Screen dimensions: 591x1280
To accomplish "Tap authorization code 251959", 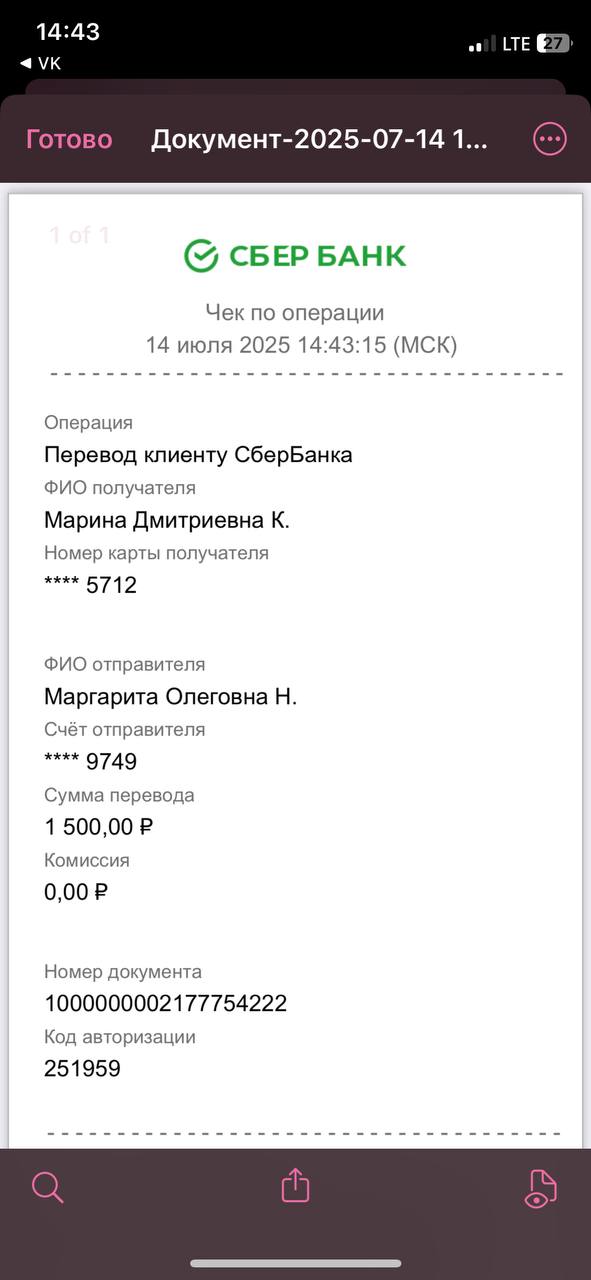I will [x=82, y=1069].
